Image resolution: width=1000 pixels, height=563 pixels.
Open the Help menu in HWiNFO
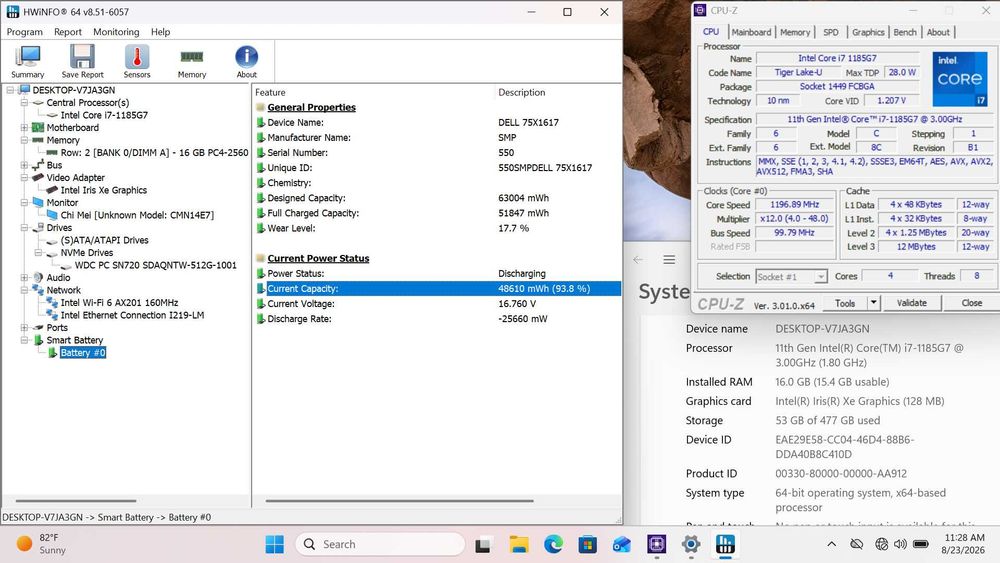pos(160,32)
